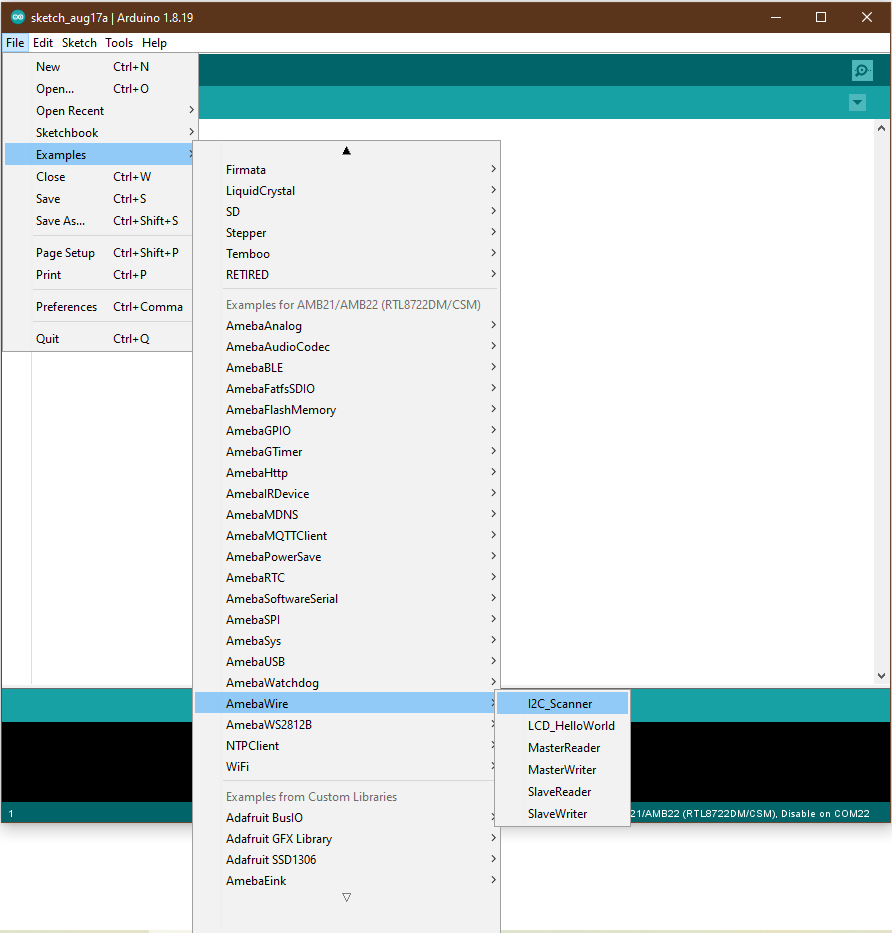892x933 pixels.
Task: Open WiFi examples
Action: point(347,767)
